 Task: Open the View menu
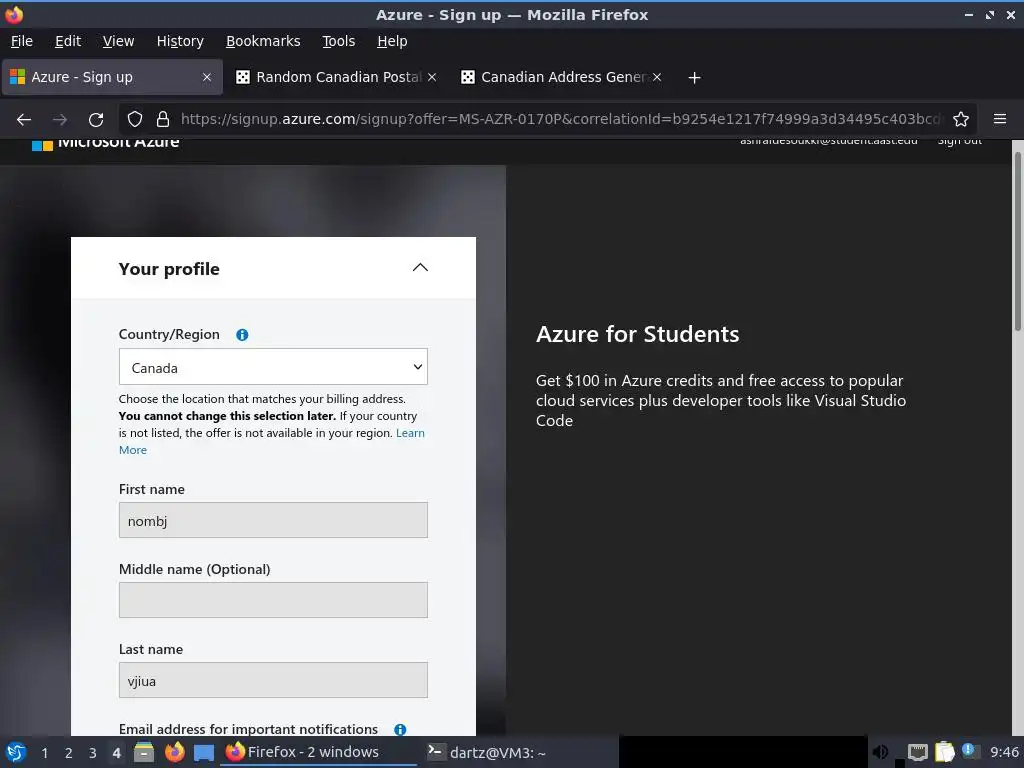coord(118,41)
